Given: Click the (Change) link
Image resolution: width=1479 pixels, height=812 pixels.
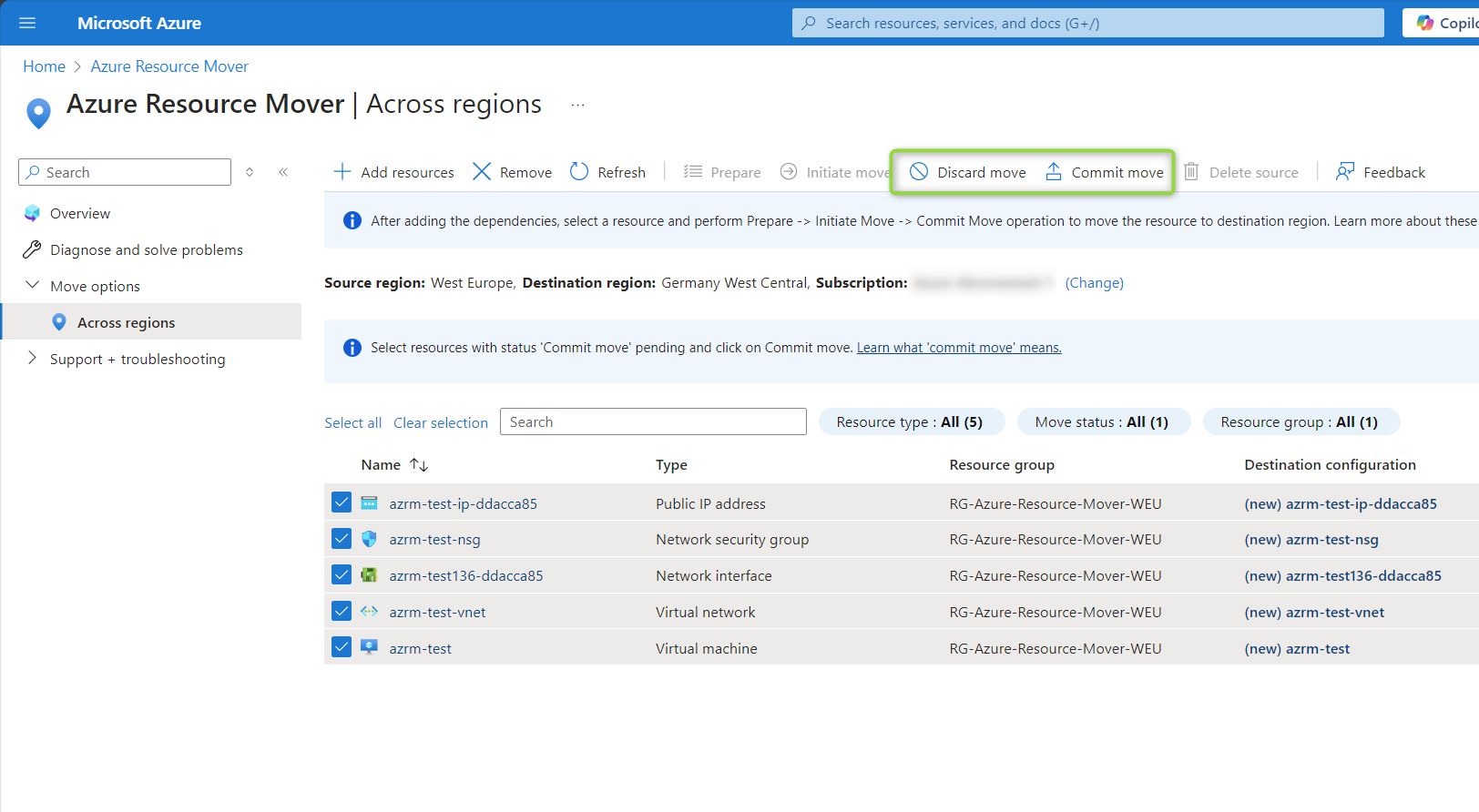Looking at the screenshot, I should (x=1095, y=283).
